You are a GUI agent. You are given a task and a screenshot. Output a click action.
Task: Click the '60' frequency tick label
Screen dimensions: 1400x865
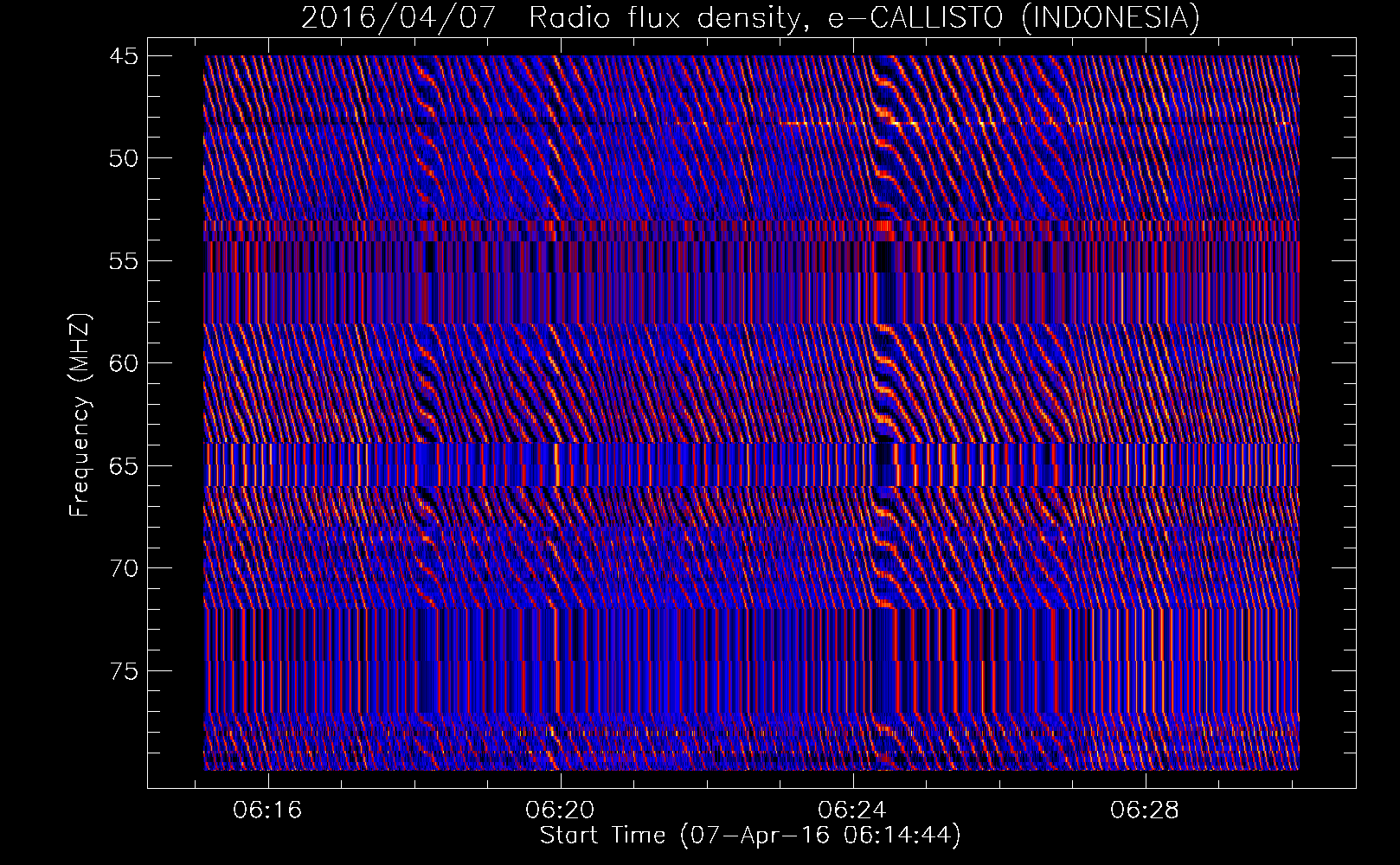[122, 363]
